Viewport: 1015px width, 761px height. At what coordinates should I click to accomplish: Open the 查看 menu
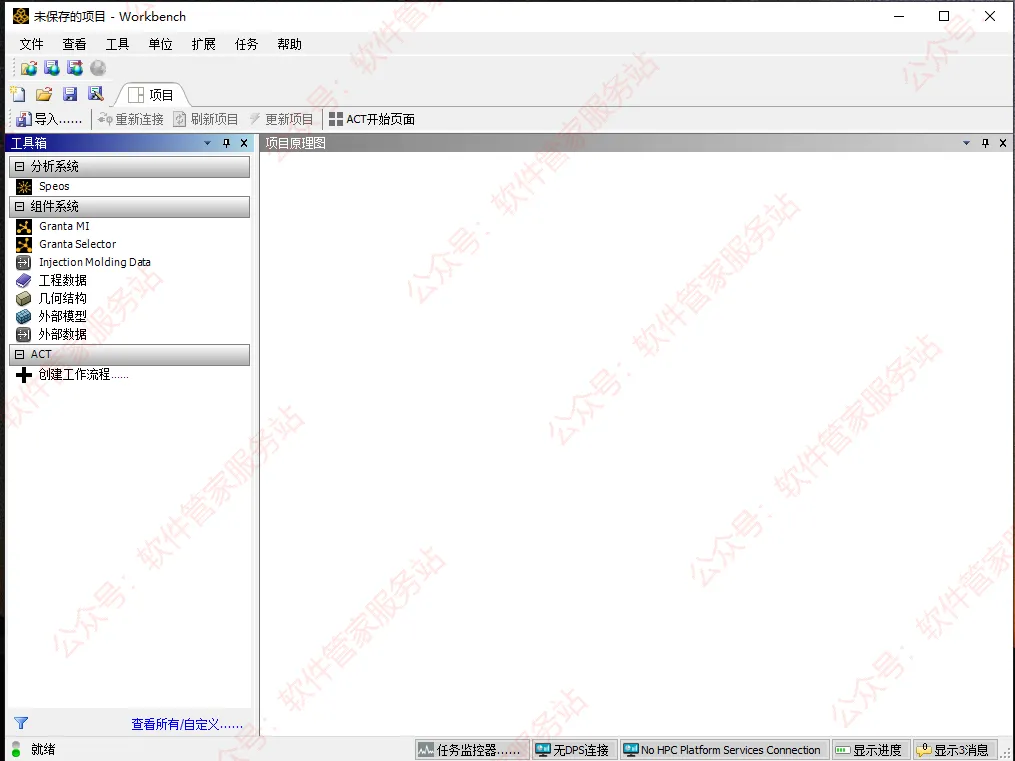click(x=74, y=44)
